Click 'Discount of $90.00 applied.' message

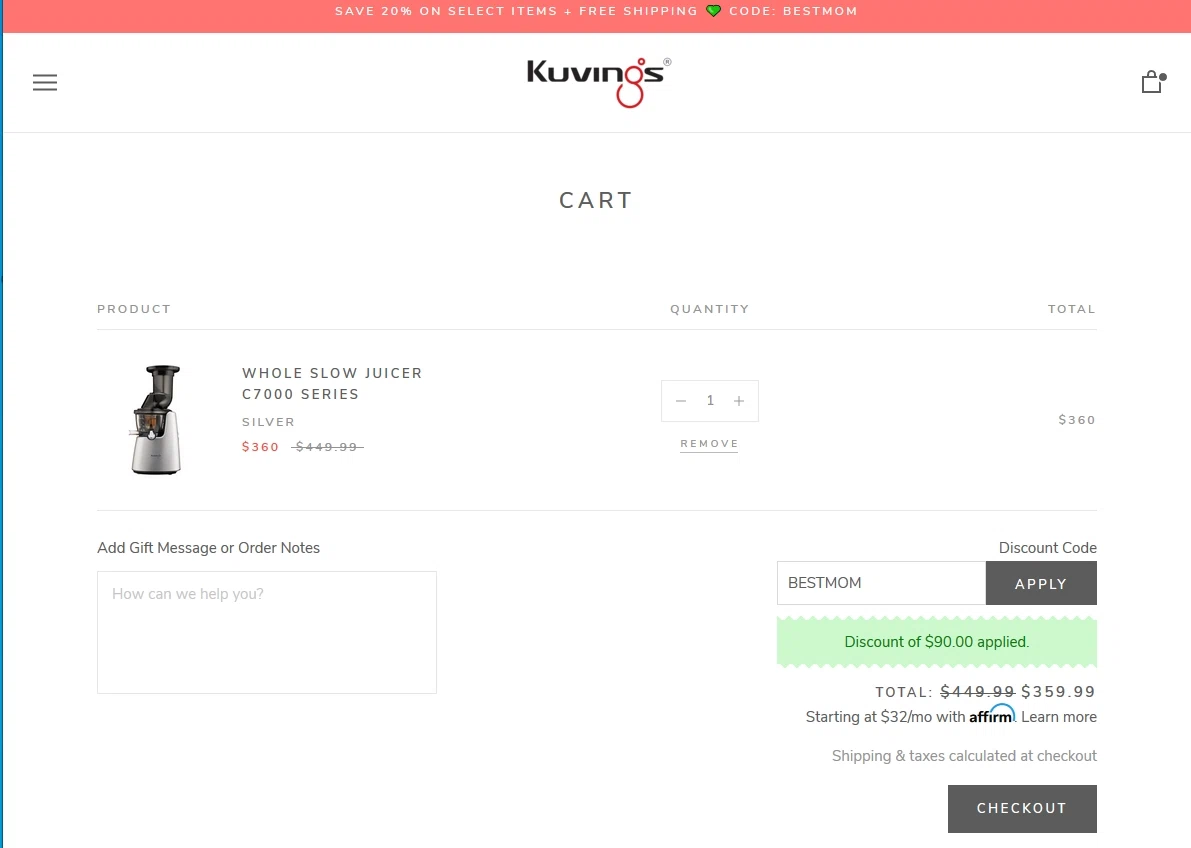[x=937, y=641]
